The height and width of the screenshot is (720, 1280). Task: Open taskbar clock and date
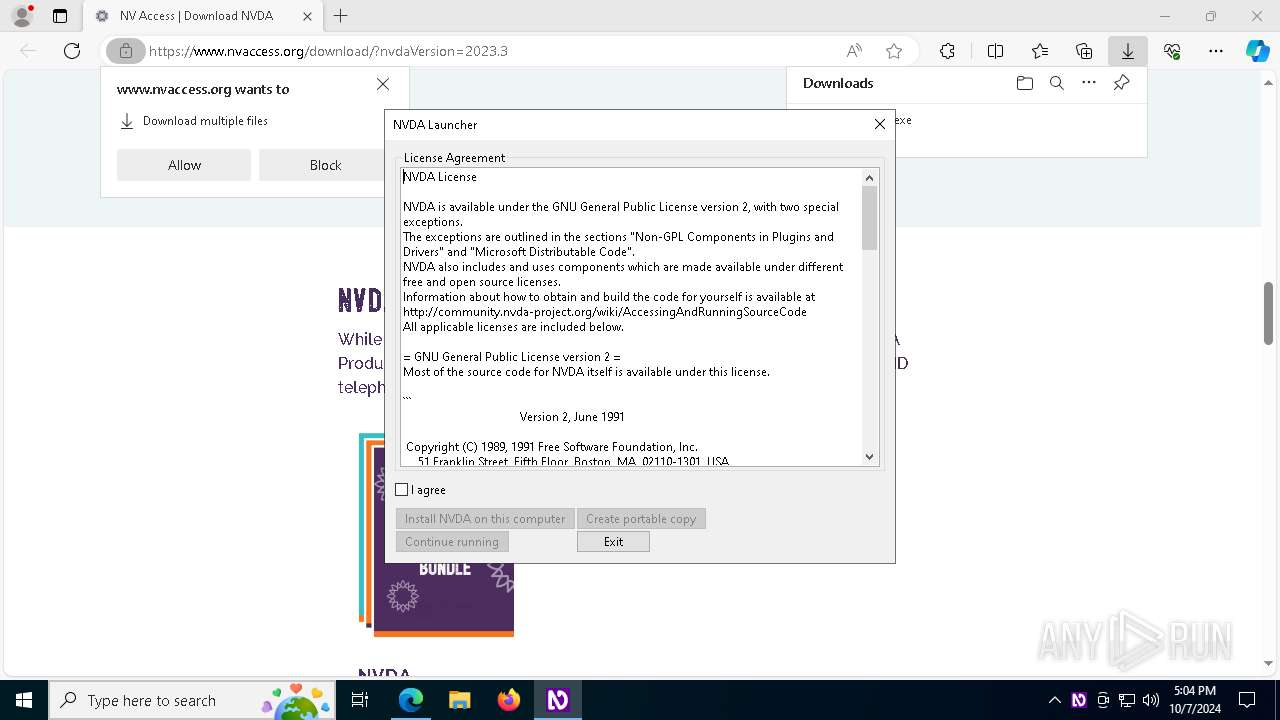coord(1195,700)
